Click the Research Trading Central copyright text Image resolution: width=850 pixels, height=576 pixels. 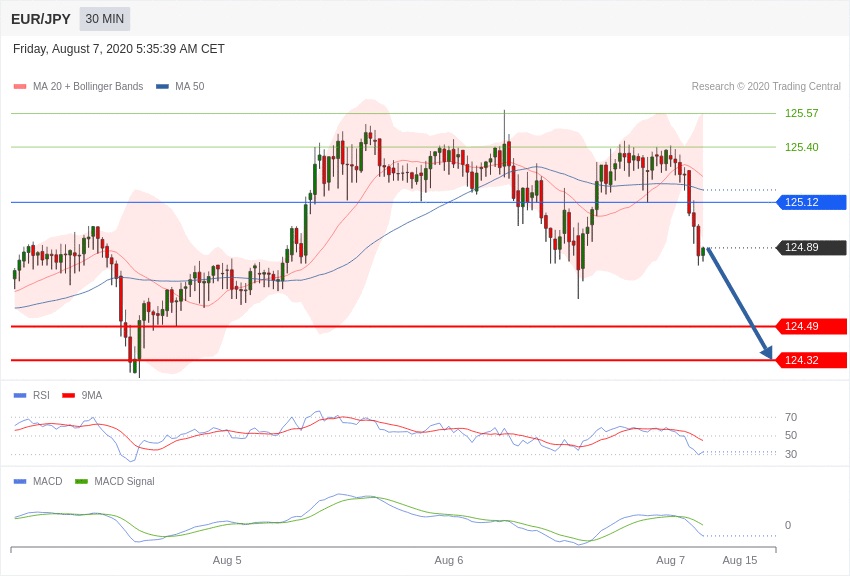click(766, 87)
